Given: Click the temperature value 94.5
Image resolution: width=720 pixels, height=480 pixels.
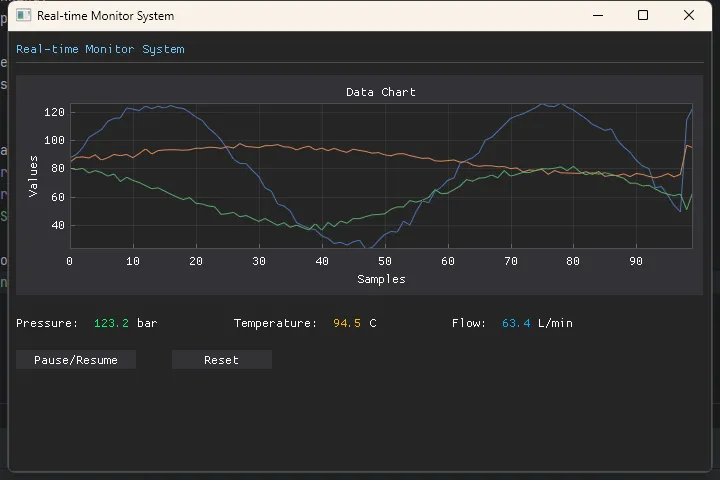Looking at the screenshot, I should click(347, 323).
